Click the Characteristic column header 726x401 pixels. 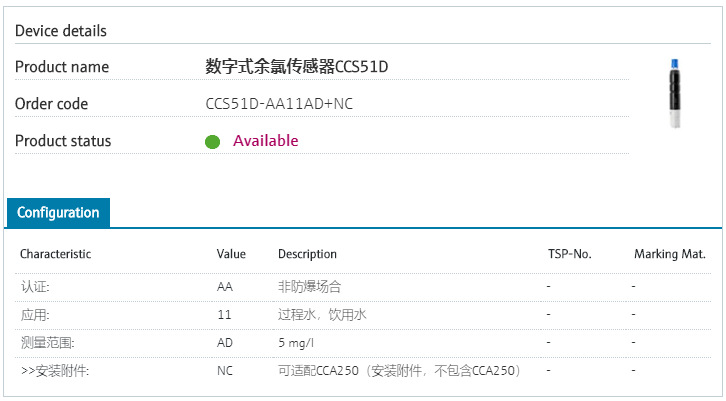[55, 254]
